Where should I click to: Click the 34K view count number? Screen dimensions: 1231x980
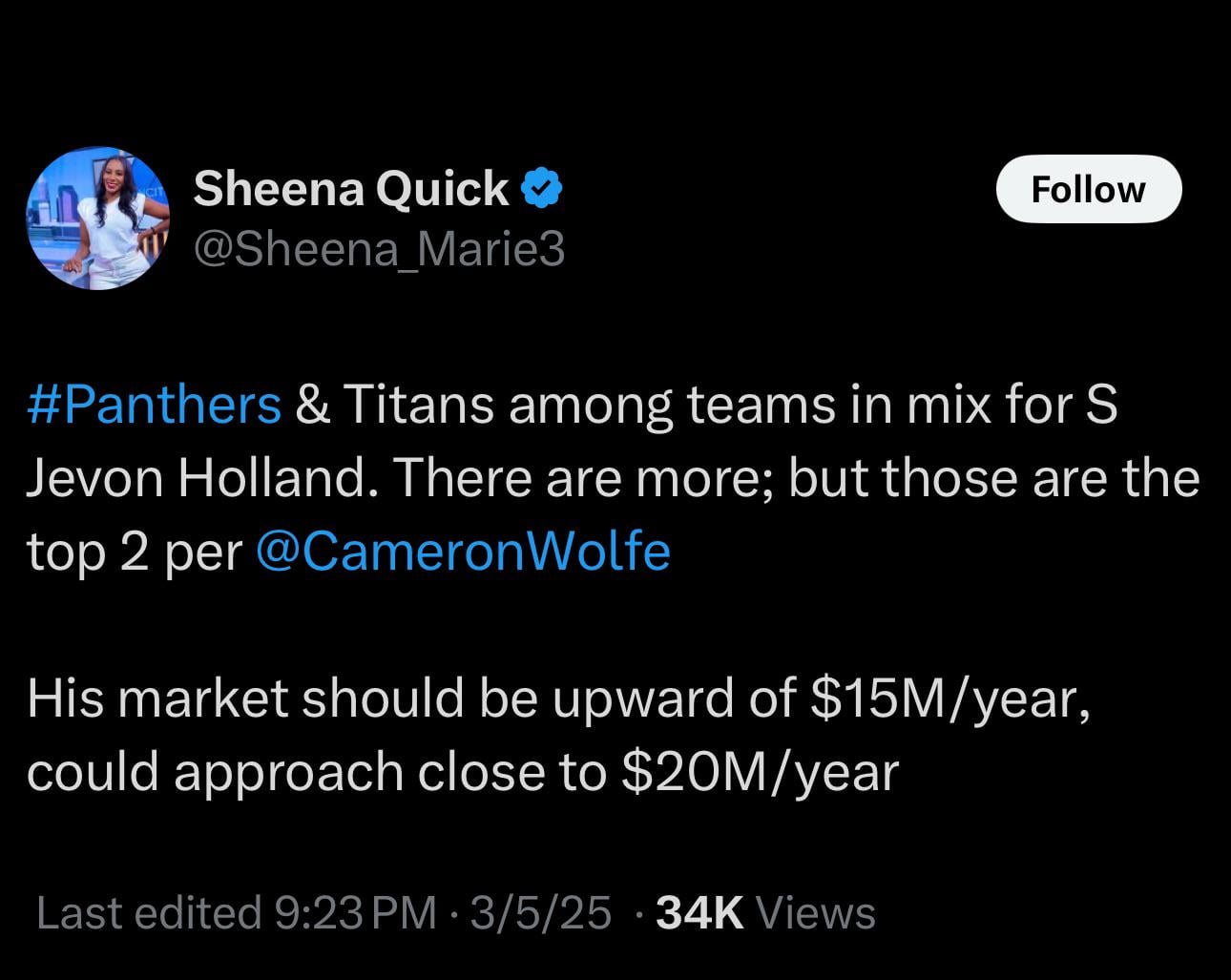point(700,912)
